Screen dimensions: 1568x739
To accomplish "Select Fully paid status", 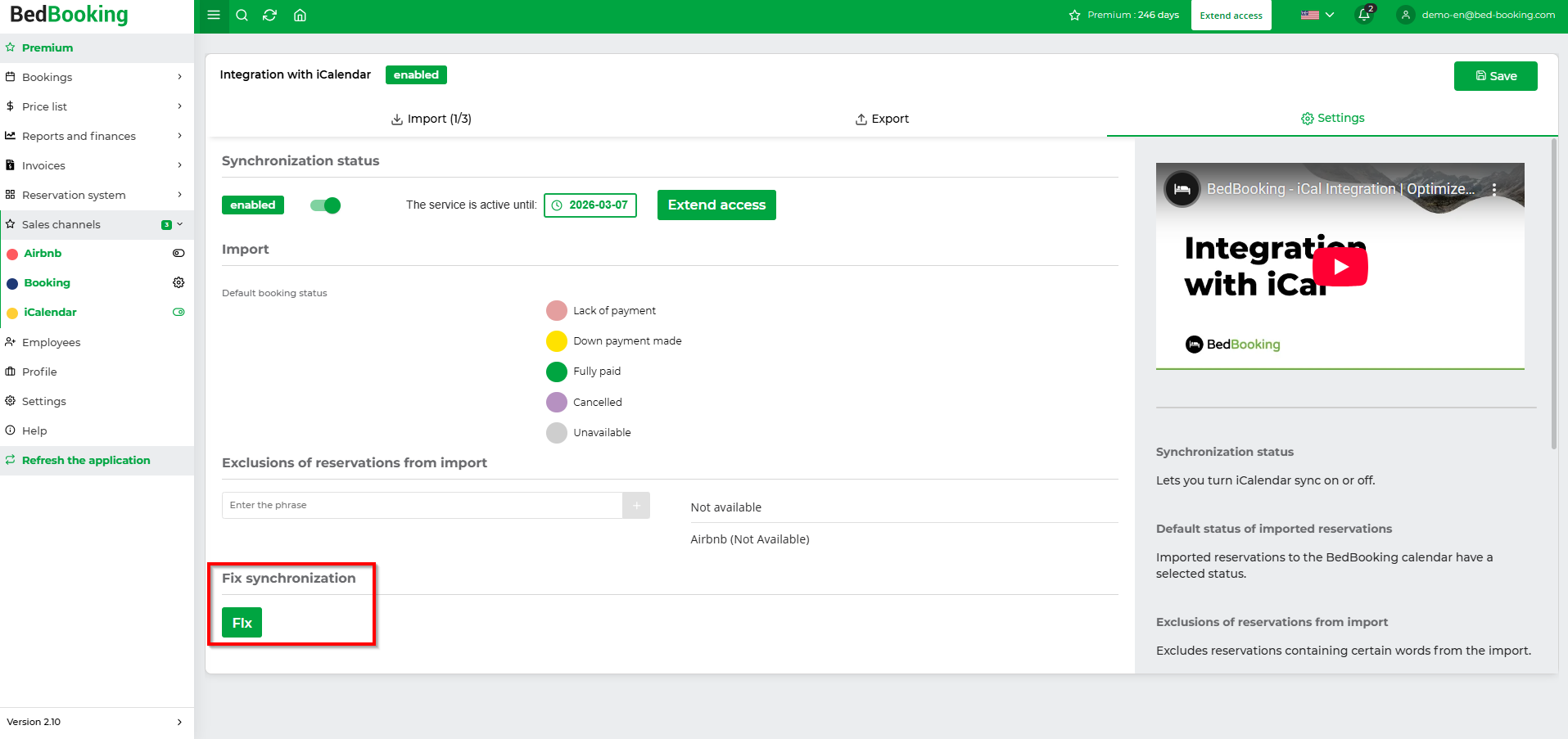I will [557, 372].
